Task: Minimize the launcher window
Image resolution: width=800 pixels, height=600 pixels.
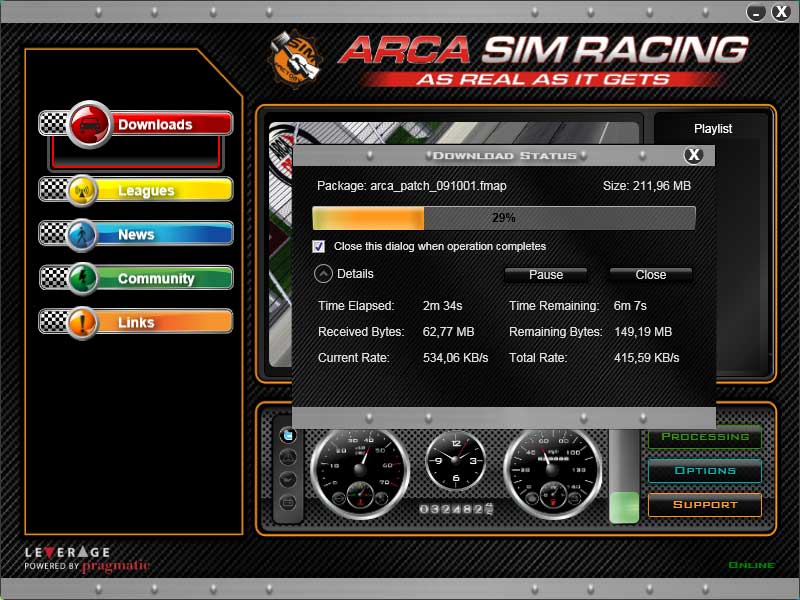Action: pos(756,12)
